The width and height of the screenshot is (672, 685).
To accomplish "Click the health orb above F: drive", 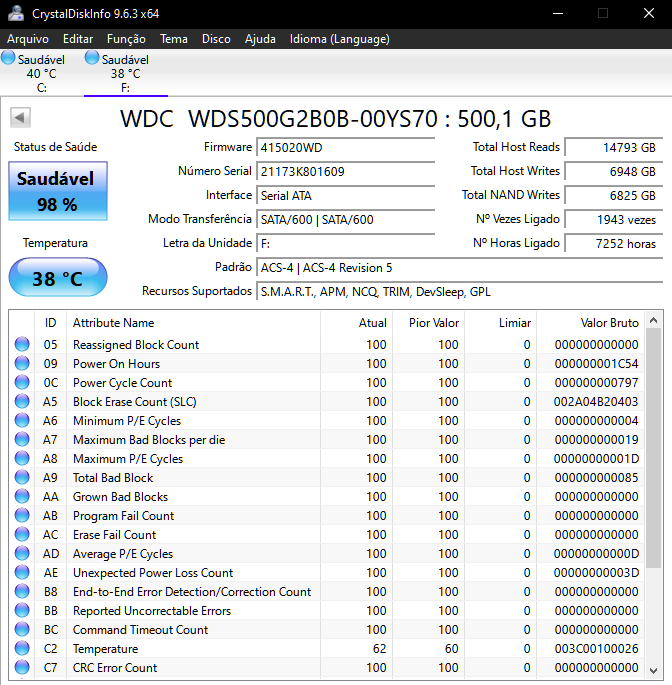I will pyautogui.click(x=92, y=58).
